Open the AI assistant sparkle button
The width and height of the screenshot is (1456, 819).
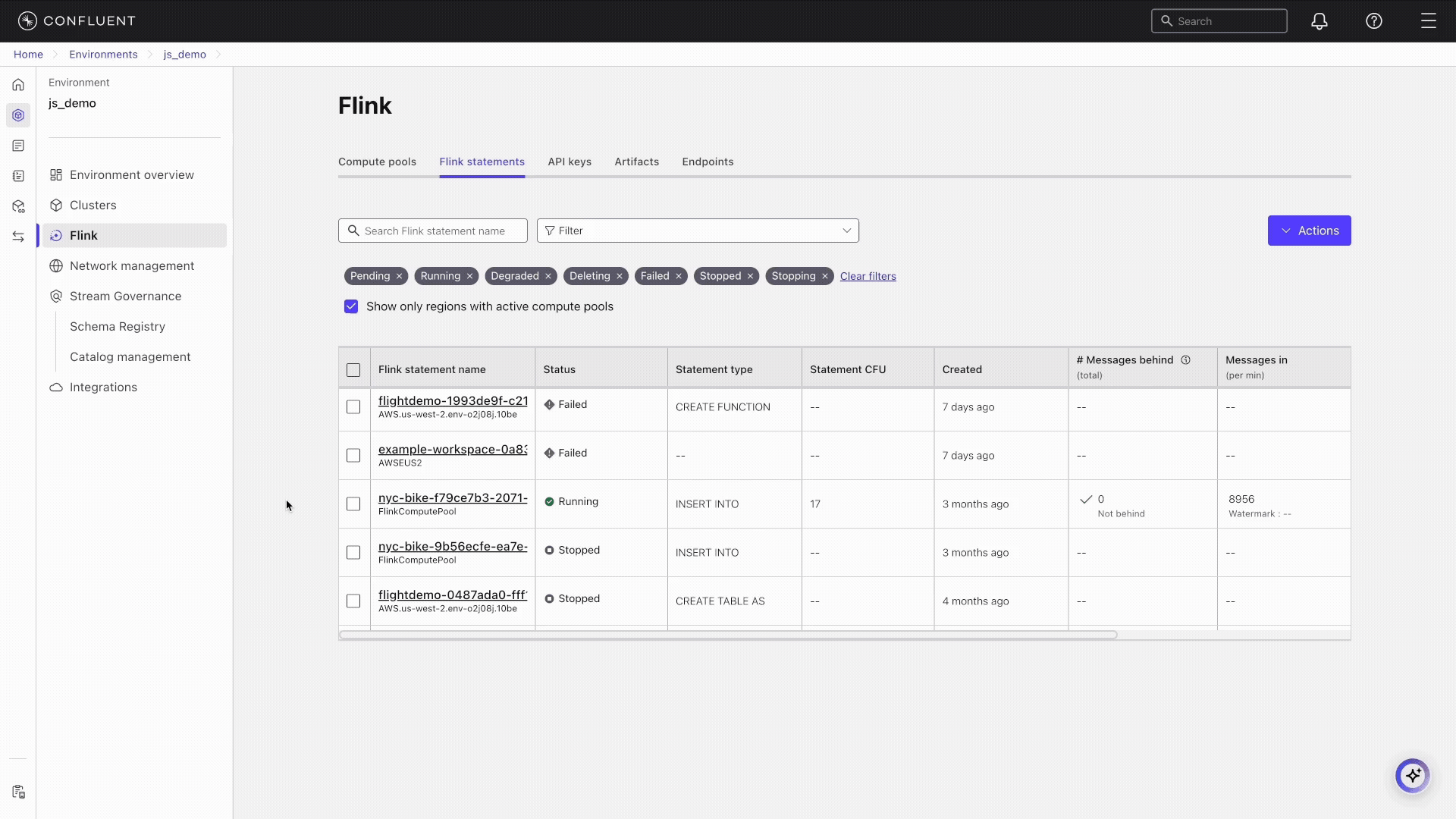point(1412,776)
